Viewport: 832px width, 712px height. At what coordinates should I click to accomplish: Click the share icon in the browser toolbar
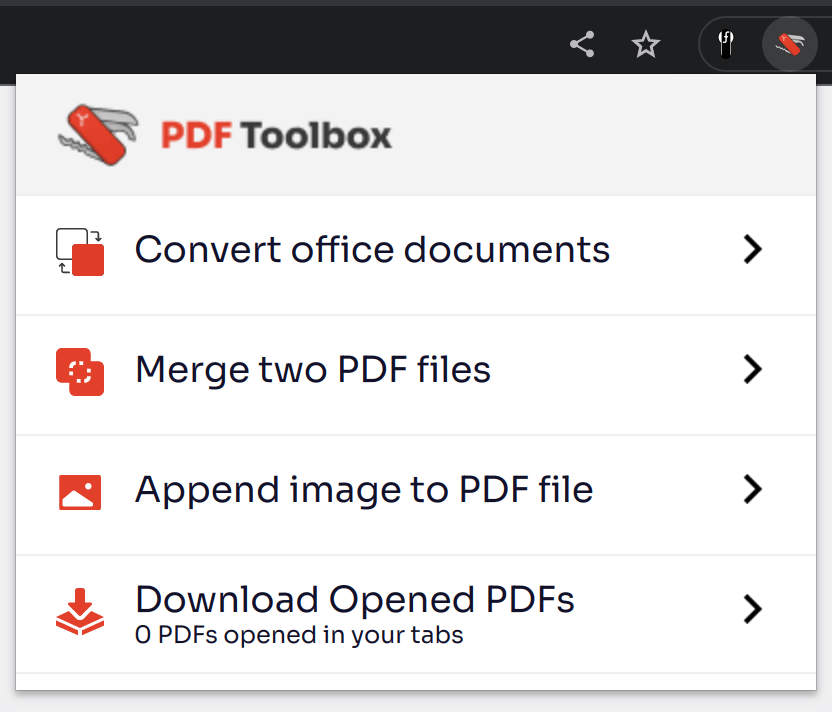tap(581, 44)
